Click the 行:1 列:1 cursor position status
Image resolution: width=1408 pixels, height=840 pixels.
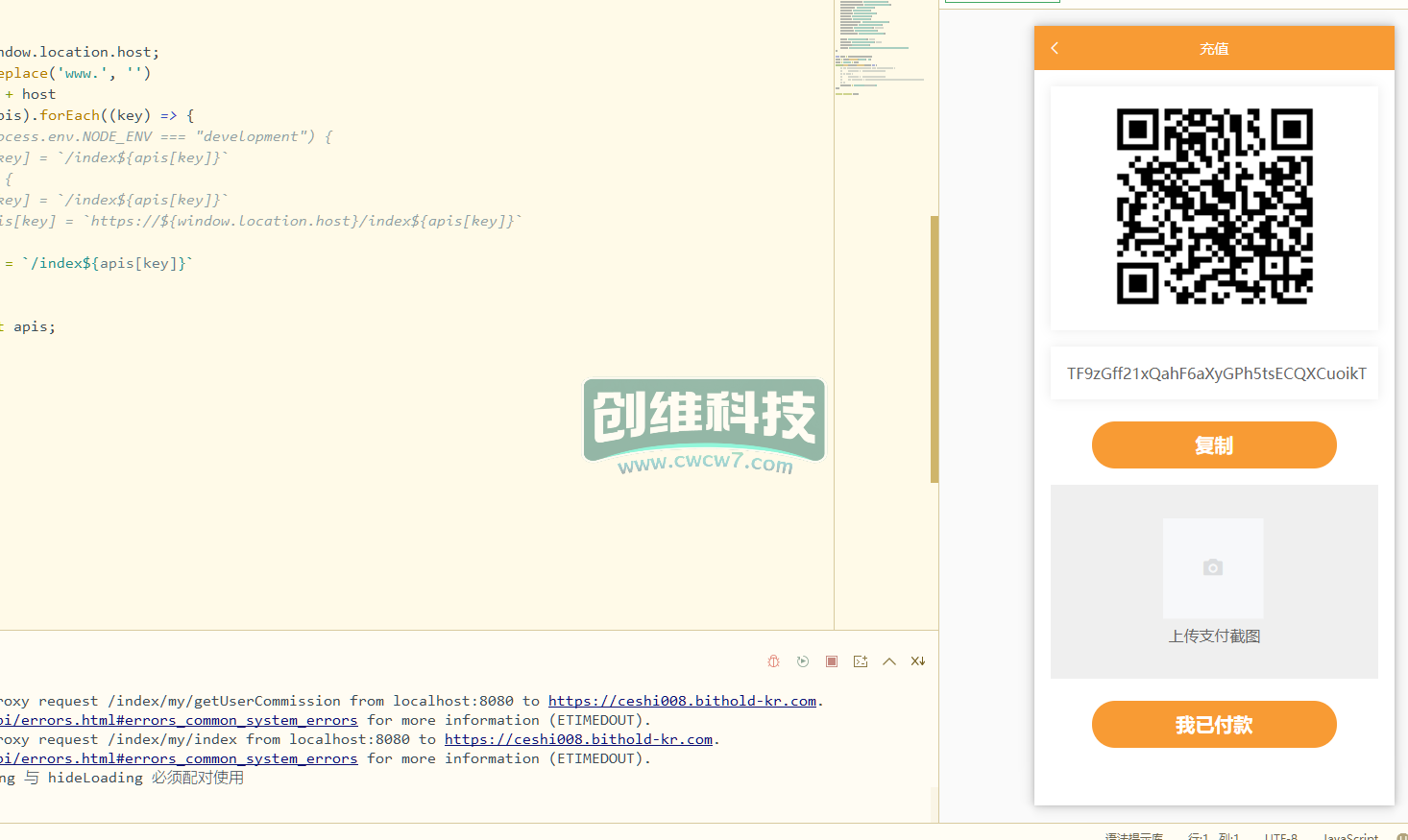[1213, 836]
